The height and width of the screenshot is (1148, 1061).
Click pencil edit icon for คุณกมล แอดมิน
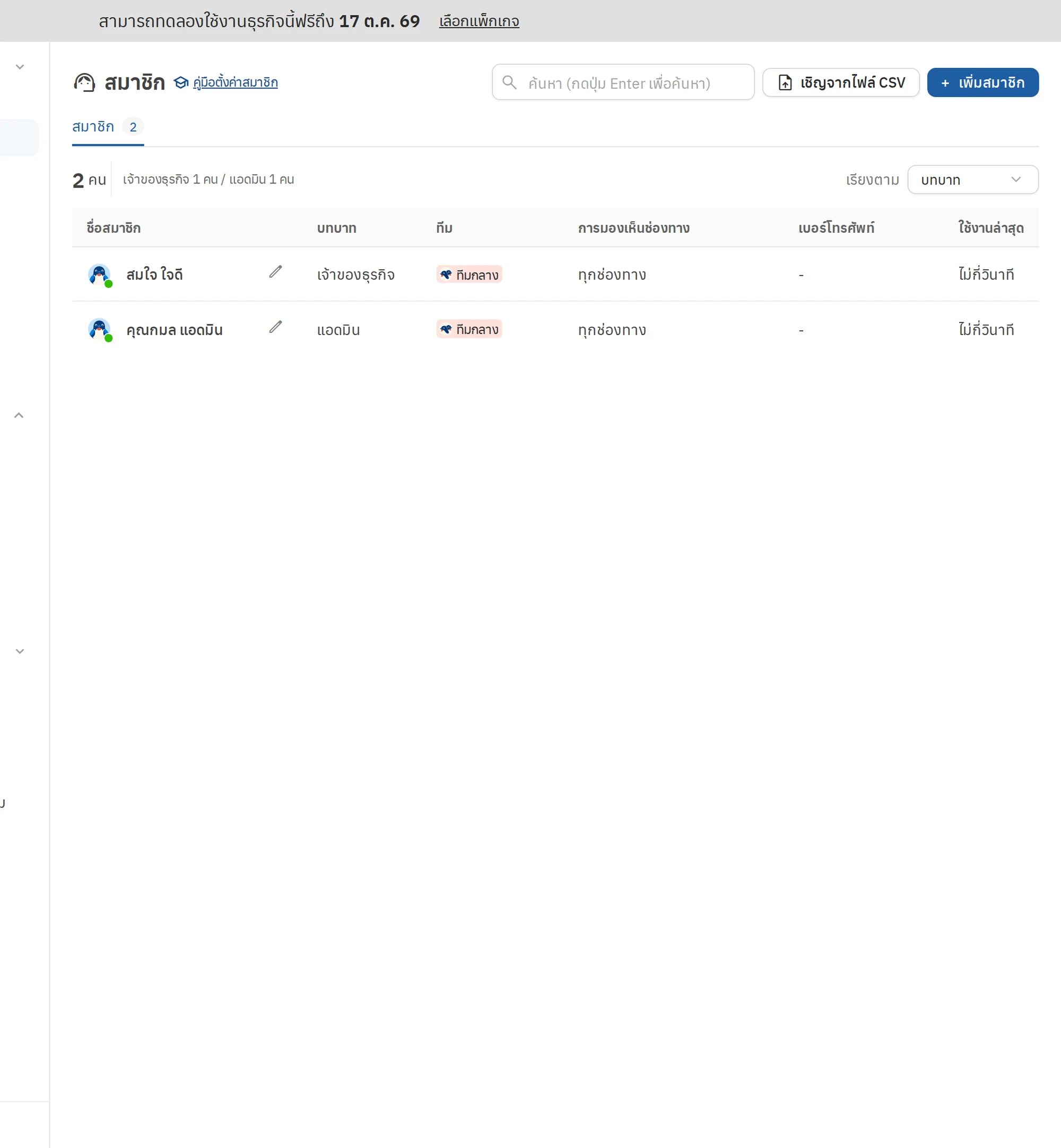click(275, 327)
